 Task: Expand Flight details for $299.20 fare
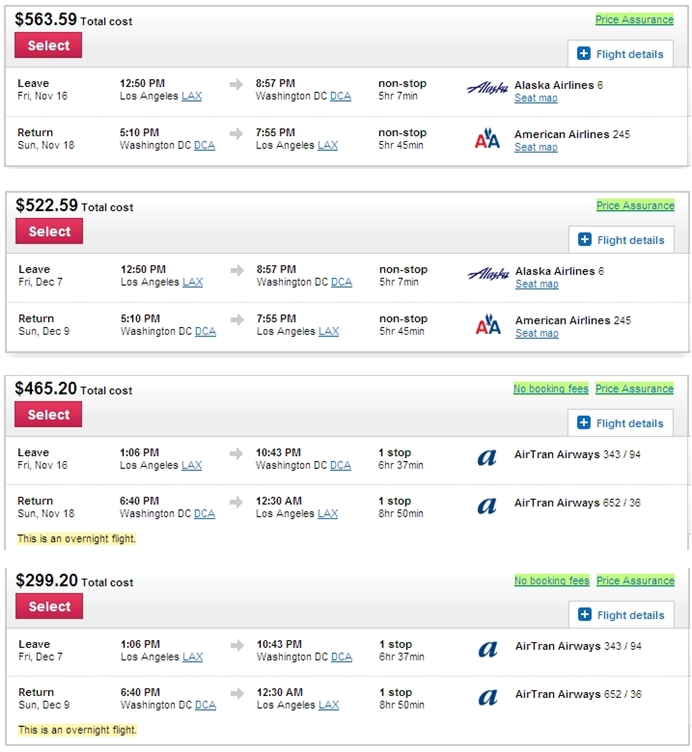(622, 615)
